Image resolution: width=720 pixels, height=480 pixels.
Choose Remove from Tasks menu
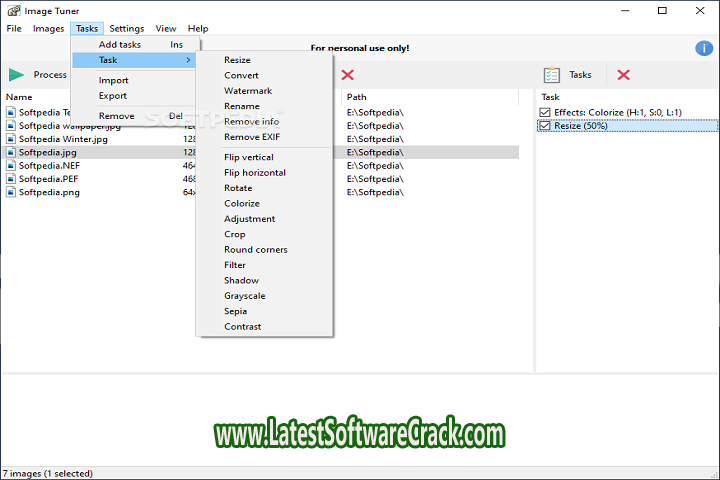135,116
